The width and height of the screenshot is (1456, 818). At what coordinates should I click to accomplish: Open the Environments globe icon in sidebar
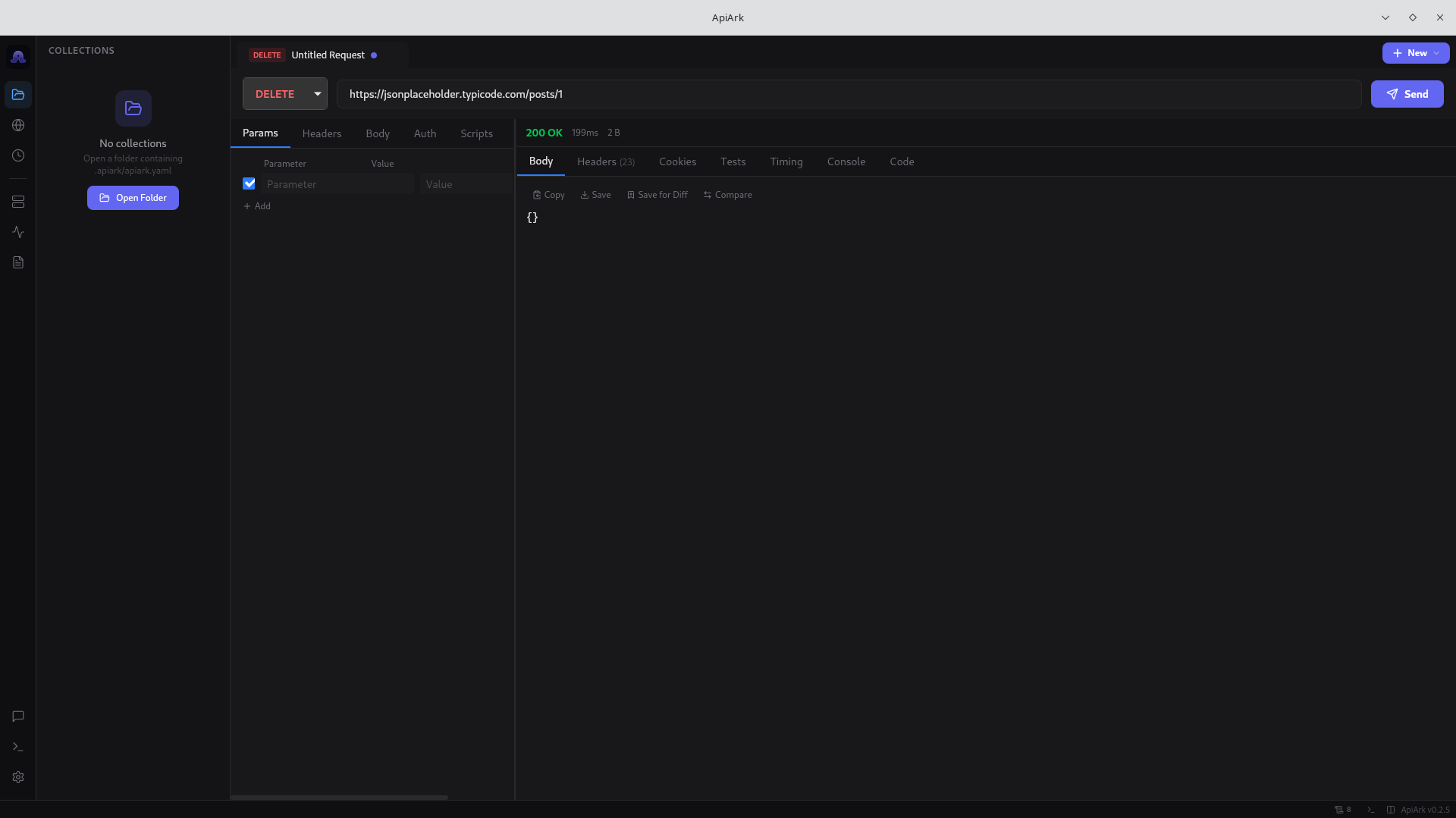[x=17, y=125]
